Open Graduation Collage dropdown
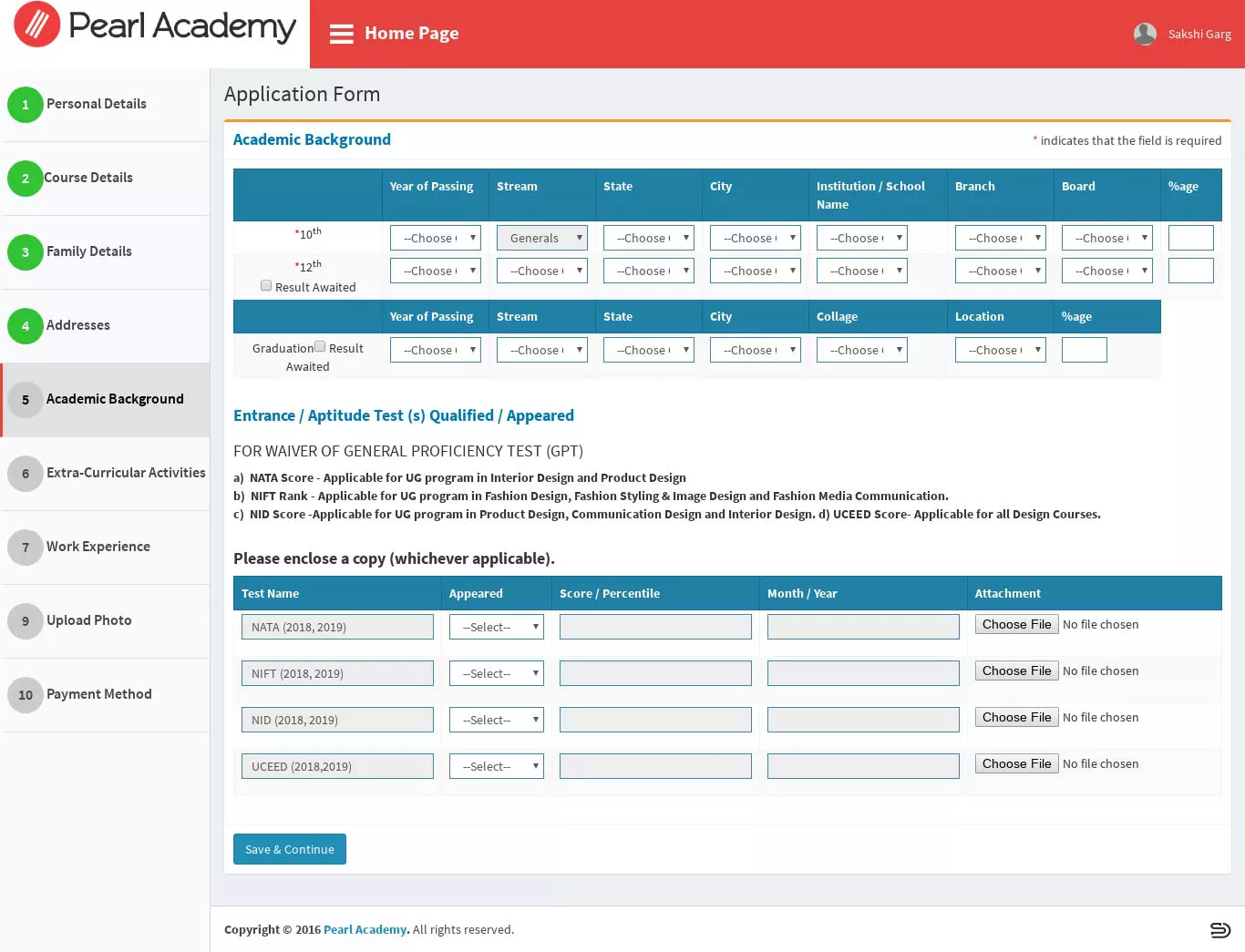 pos(862,350)
